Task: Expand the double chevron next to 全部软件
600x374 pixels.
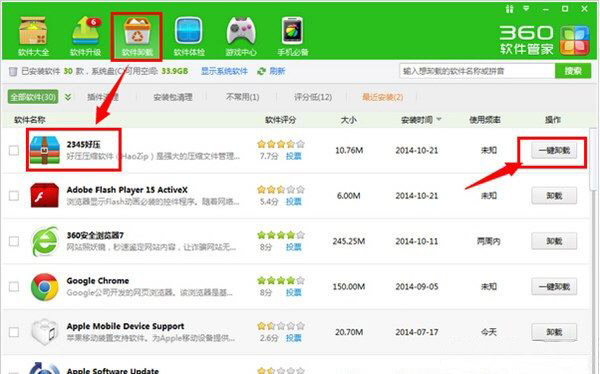Action: [x=68, y=97]
